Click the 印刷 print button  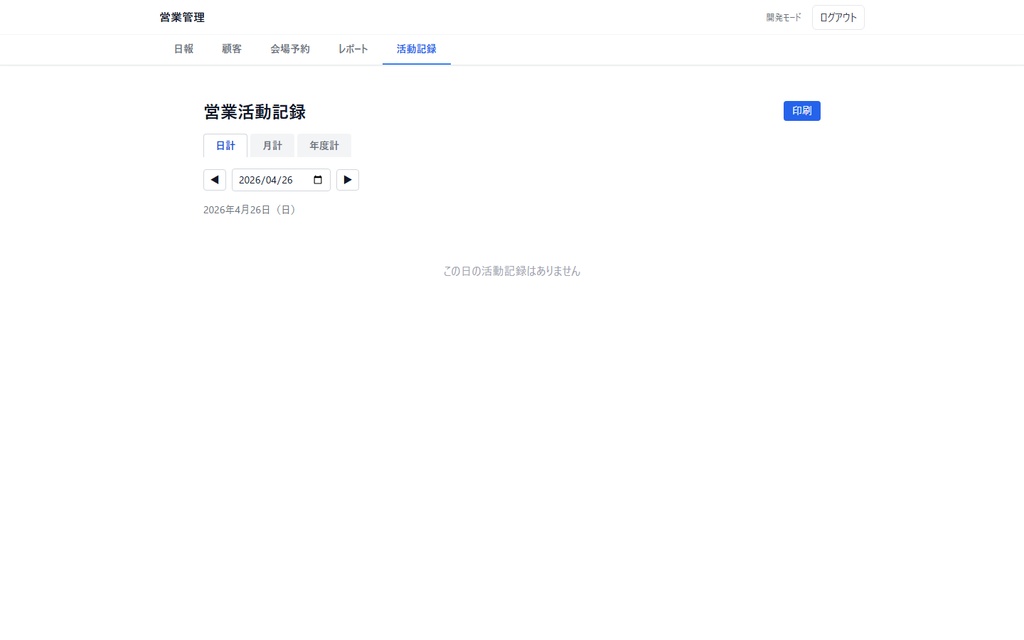coord(801,111)
